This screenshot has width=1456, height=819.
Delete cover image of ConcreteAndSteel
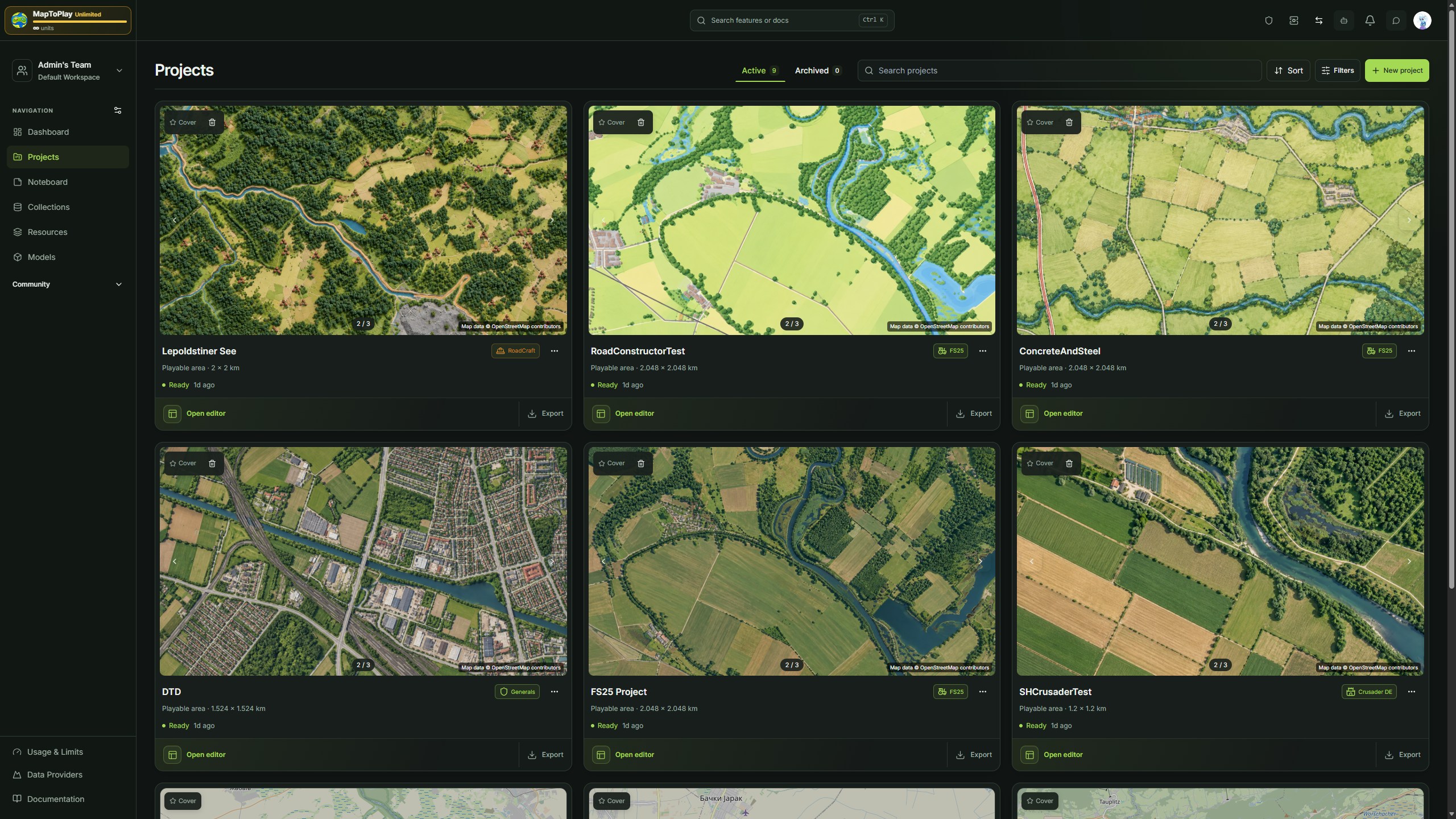[1069, 122]
